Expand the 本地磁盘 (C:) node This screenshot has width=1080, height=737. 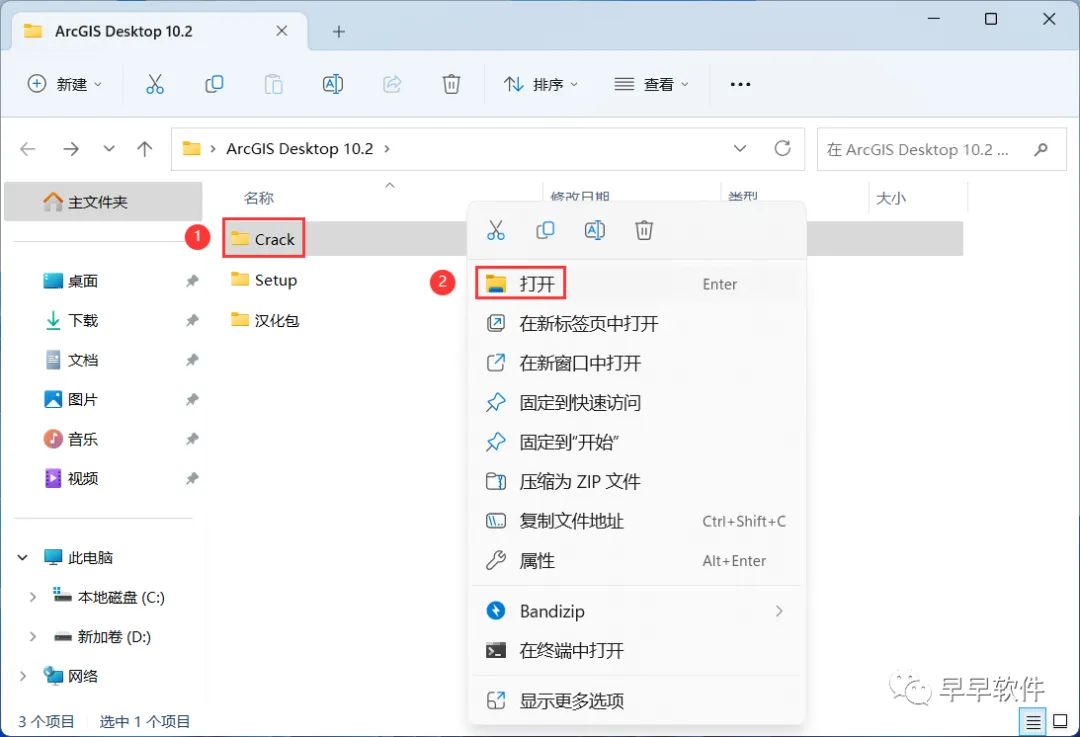(x=32, y=597)
